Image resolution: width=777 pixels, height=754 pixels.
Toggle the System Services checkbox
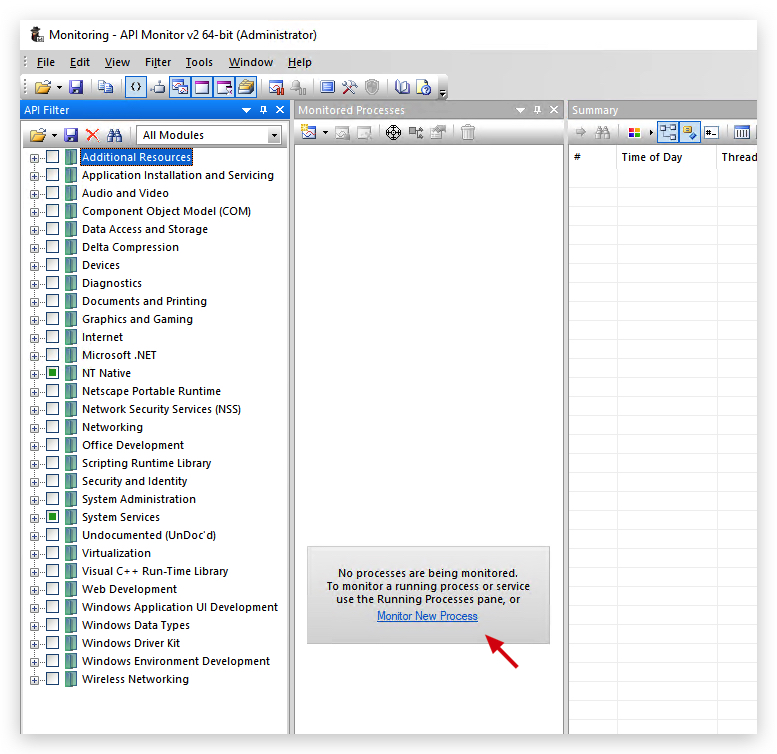(x=53, y=517)
